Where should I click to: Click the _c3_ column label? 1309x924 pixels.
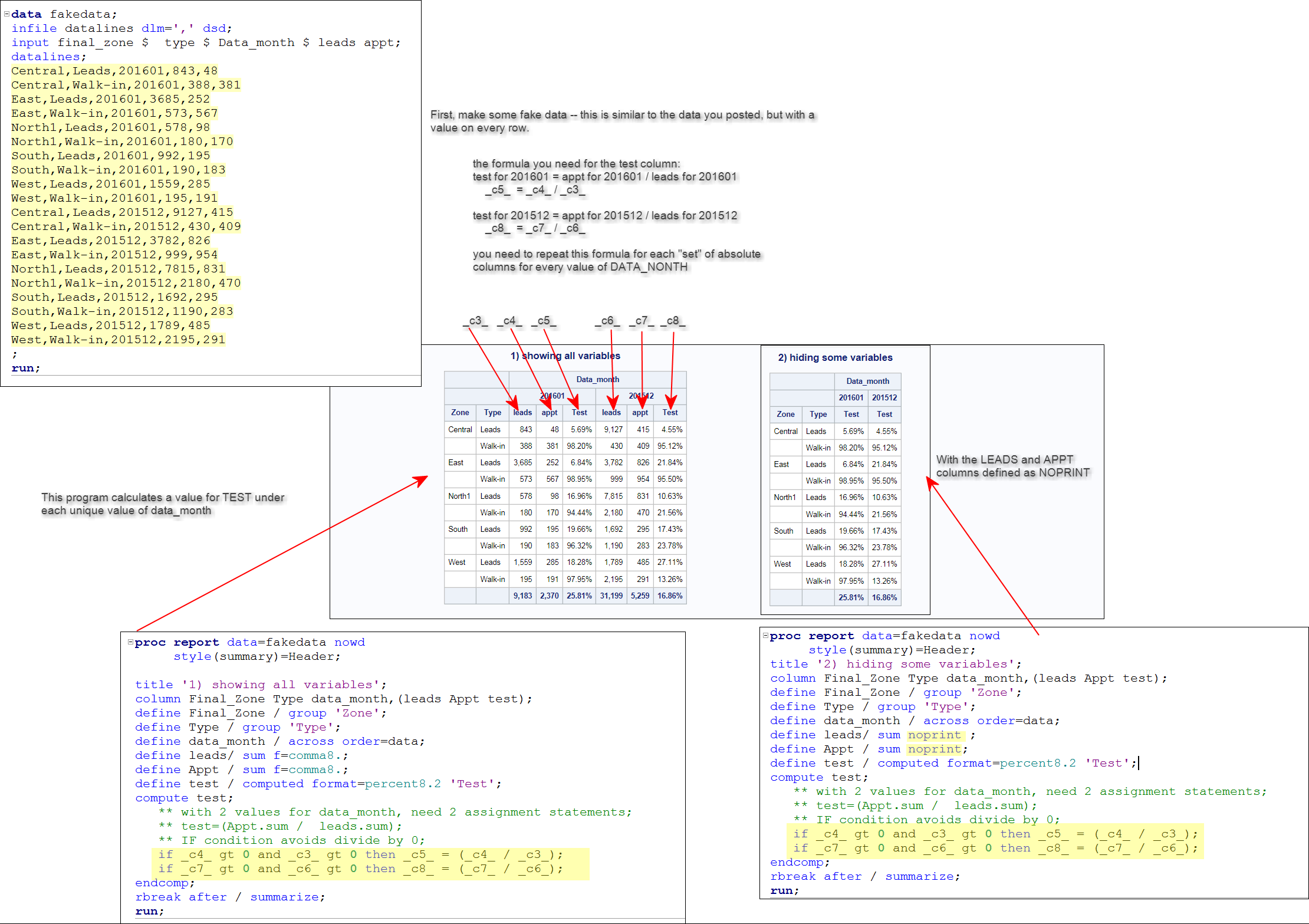click(x=475, y=321)
